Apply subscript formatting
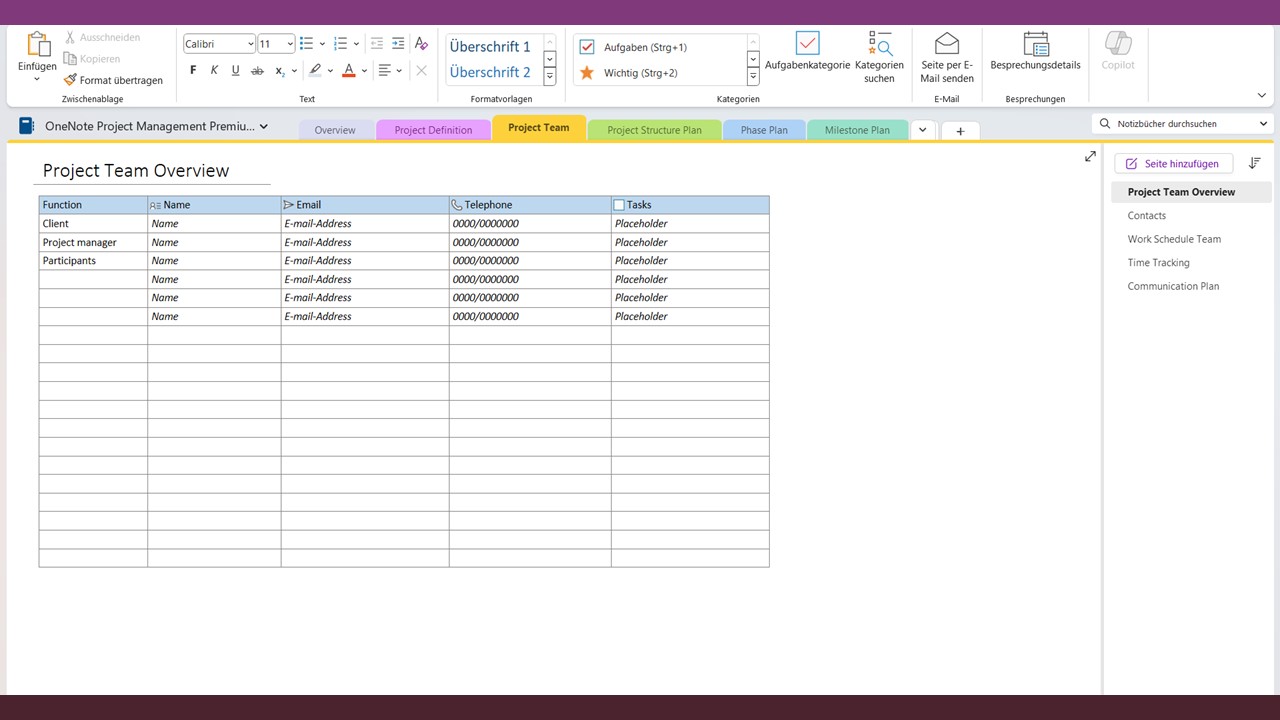The width and height of the screenshot is (1280, 720). (x=280, y=71)
